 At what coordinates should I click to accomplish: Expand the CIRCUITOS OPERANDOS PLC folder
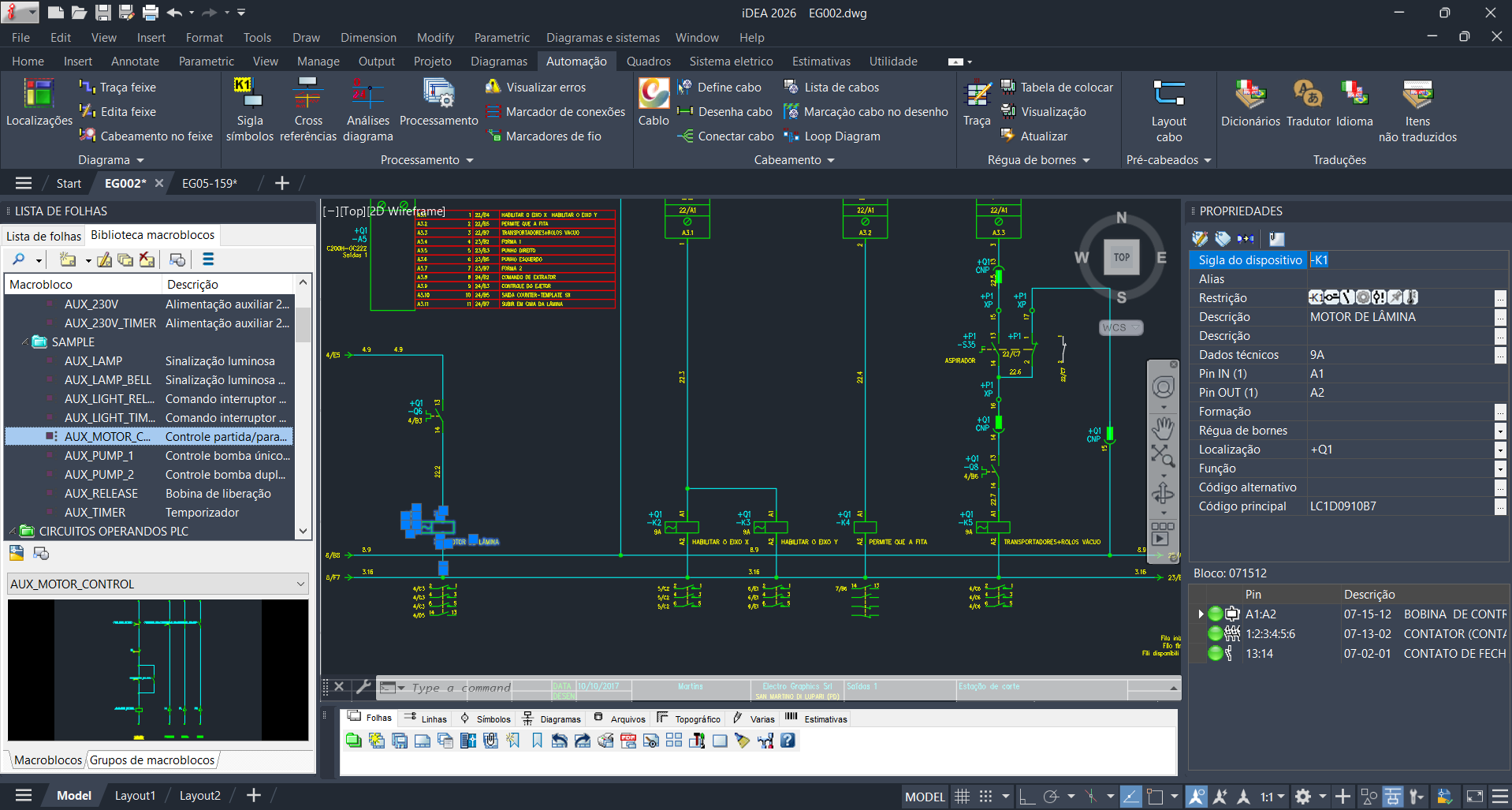click(x=13, y=532)
